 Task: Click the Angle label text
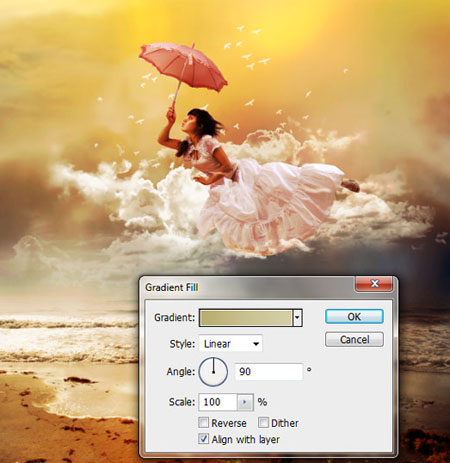click(181, 371)
